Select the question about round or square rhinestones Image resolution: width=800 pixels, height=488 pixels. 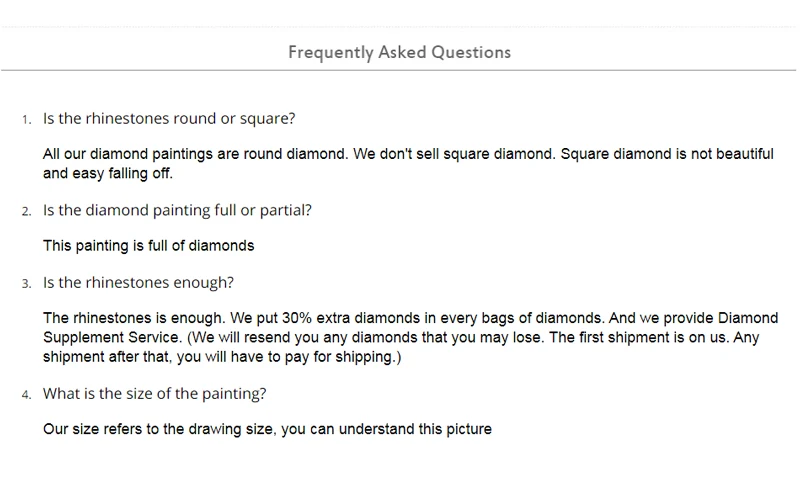pos(168,119)
